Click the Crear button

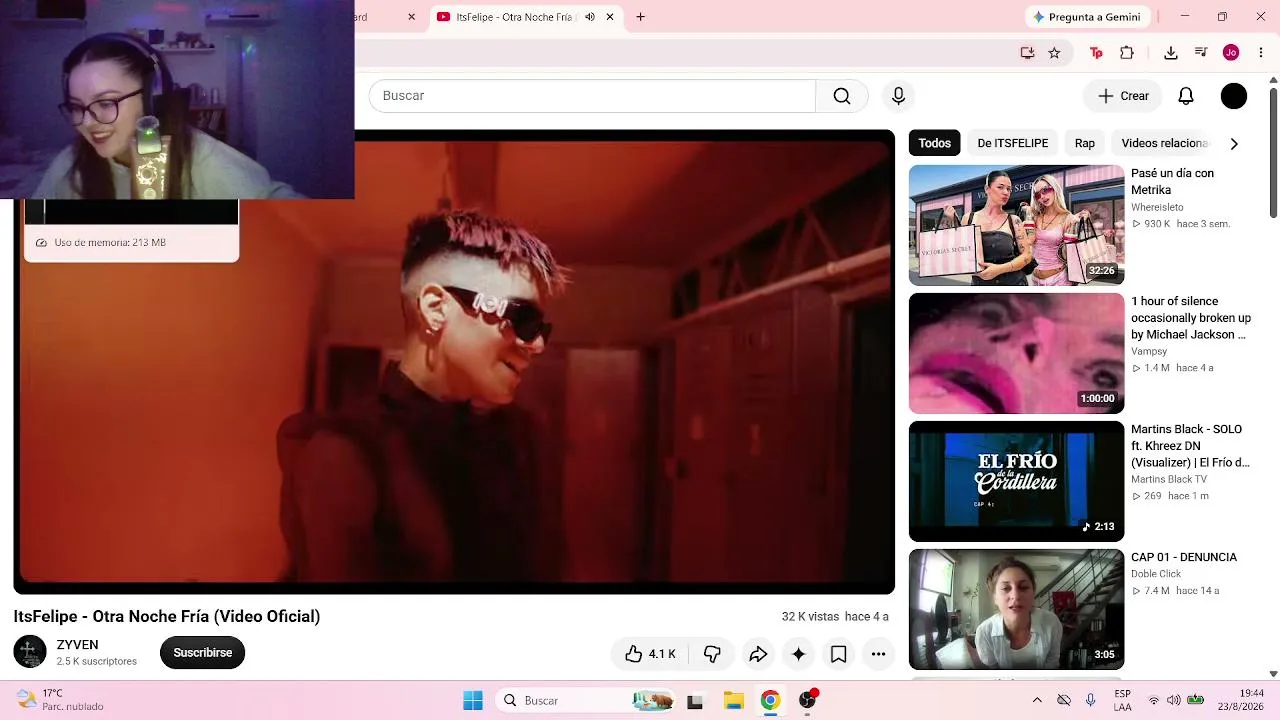[1123, 96]
